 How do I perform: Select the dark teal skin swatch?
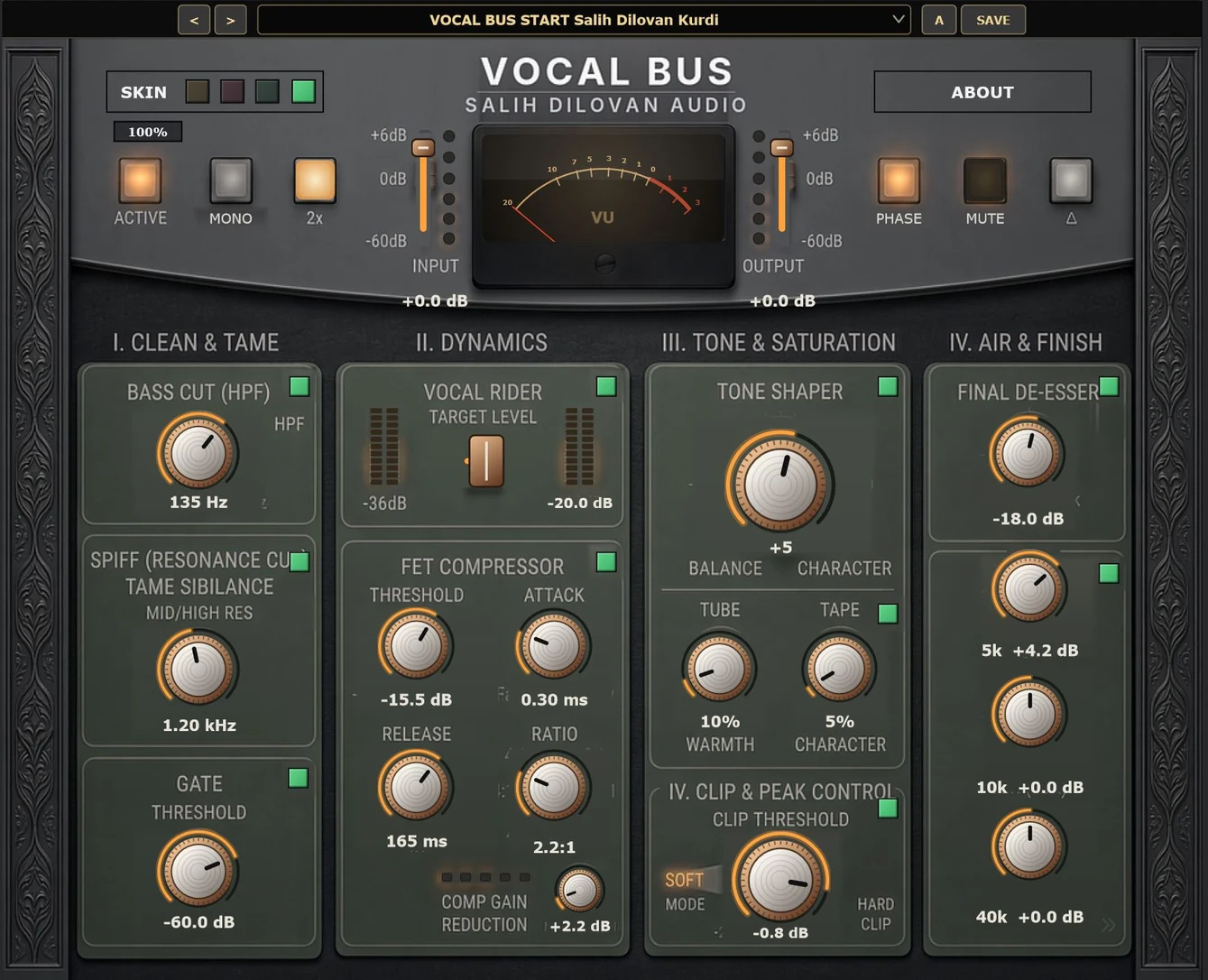point(268,91)
